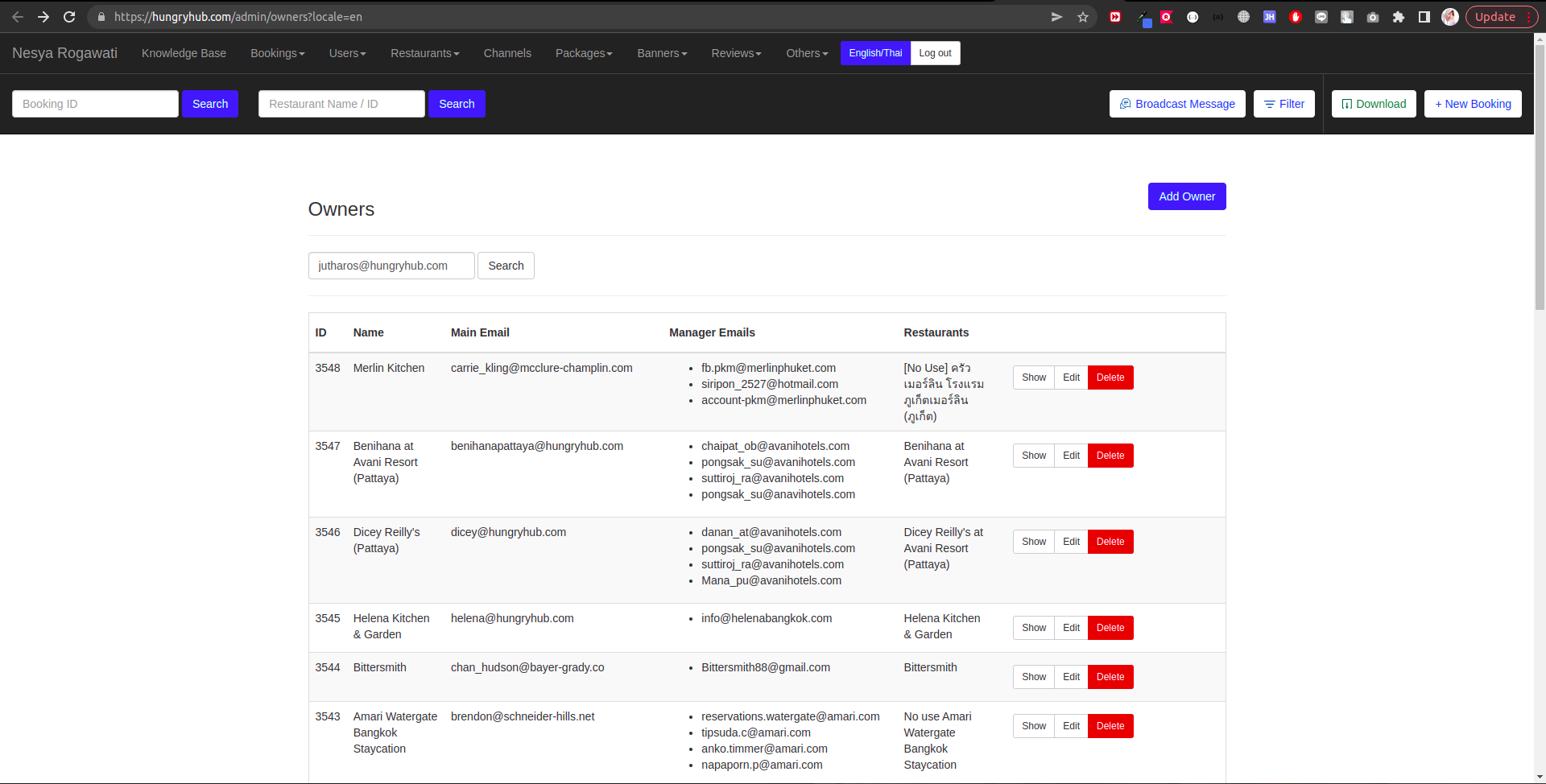Open the Filter button in the toolbar
1546x784 pixels.
pos(1284,104)
